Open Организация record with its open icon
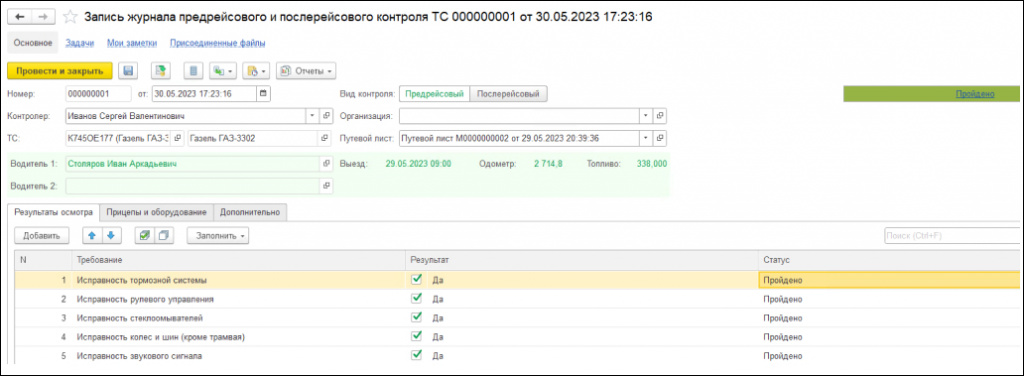Screen dimensions: 1024x376 660,116
